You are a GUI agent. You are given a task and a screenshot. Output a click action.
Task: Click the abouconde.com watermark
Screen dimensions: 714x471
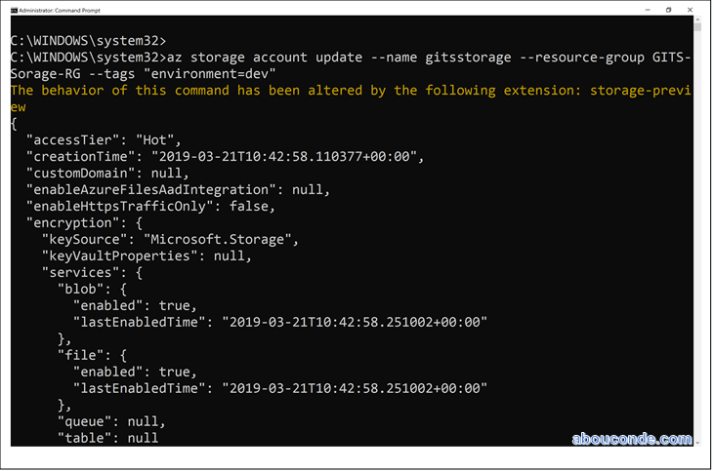coord(632,438)
